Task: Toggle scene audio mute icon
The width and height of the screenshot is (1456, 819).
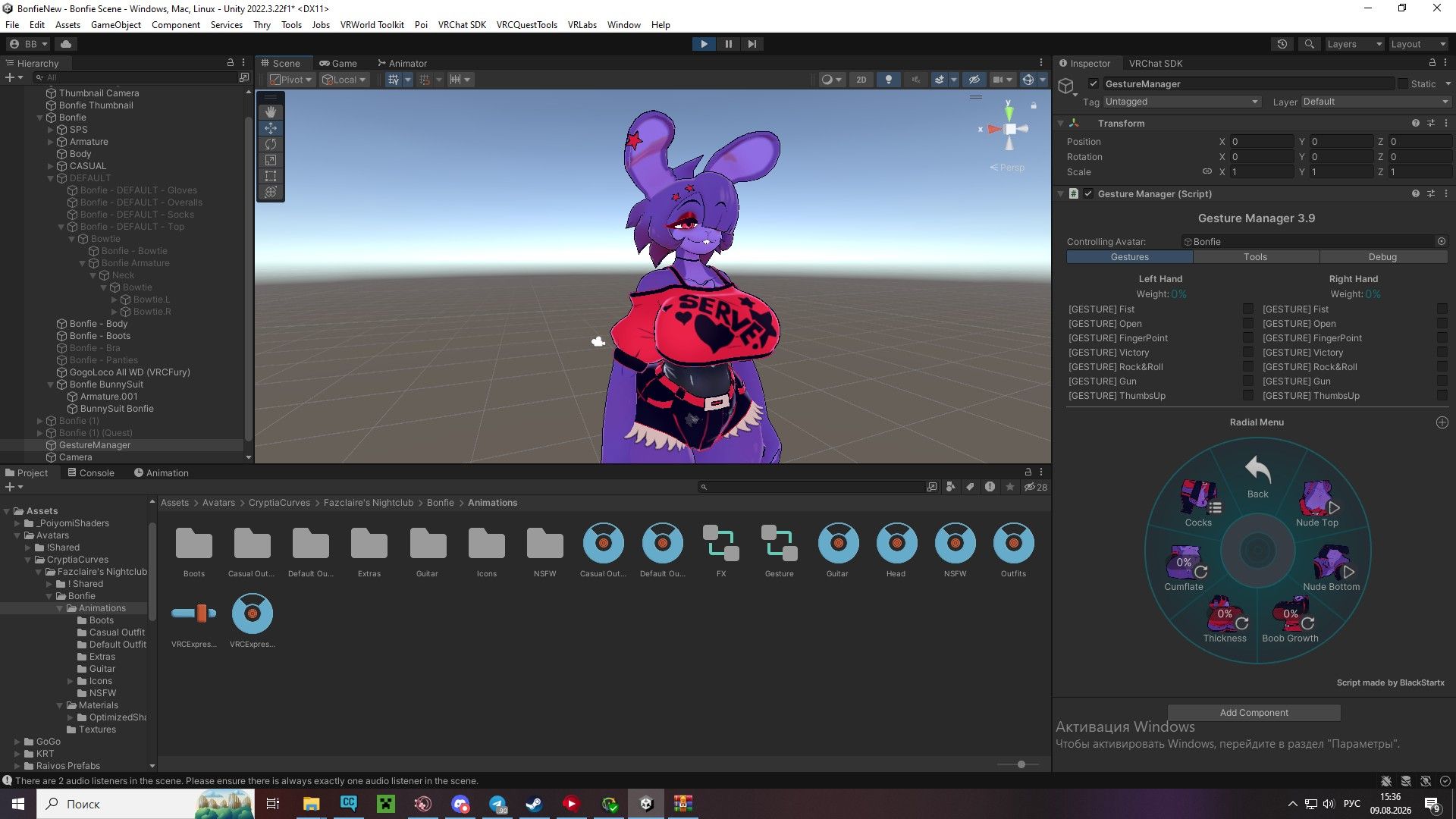Action: click(916, 80)
